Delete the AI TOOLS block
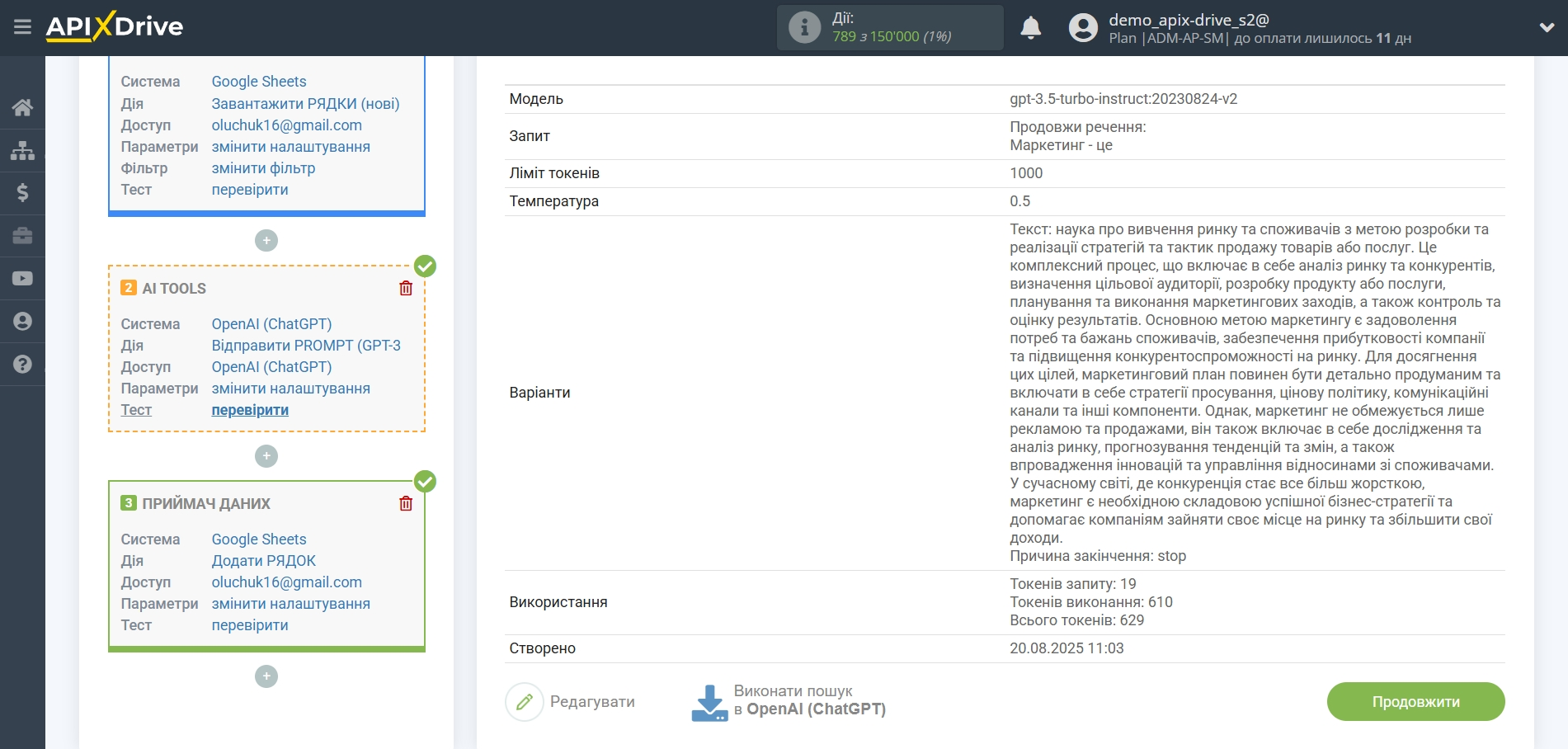This screenshot has width=1568, height=749. coord(406,288)
